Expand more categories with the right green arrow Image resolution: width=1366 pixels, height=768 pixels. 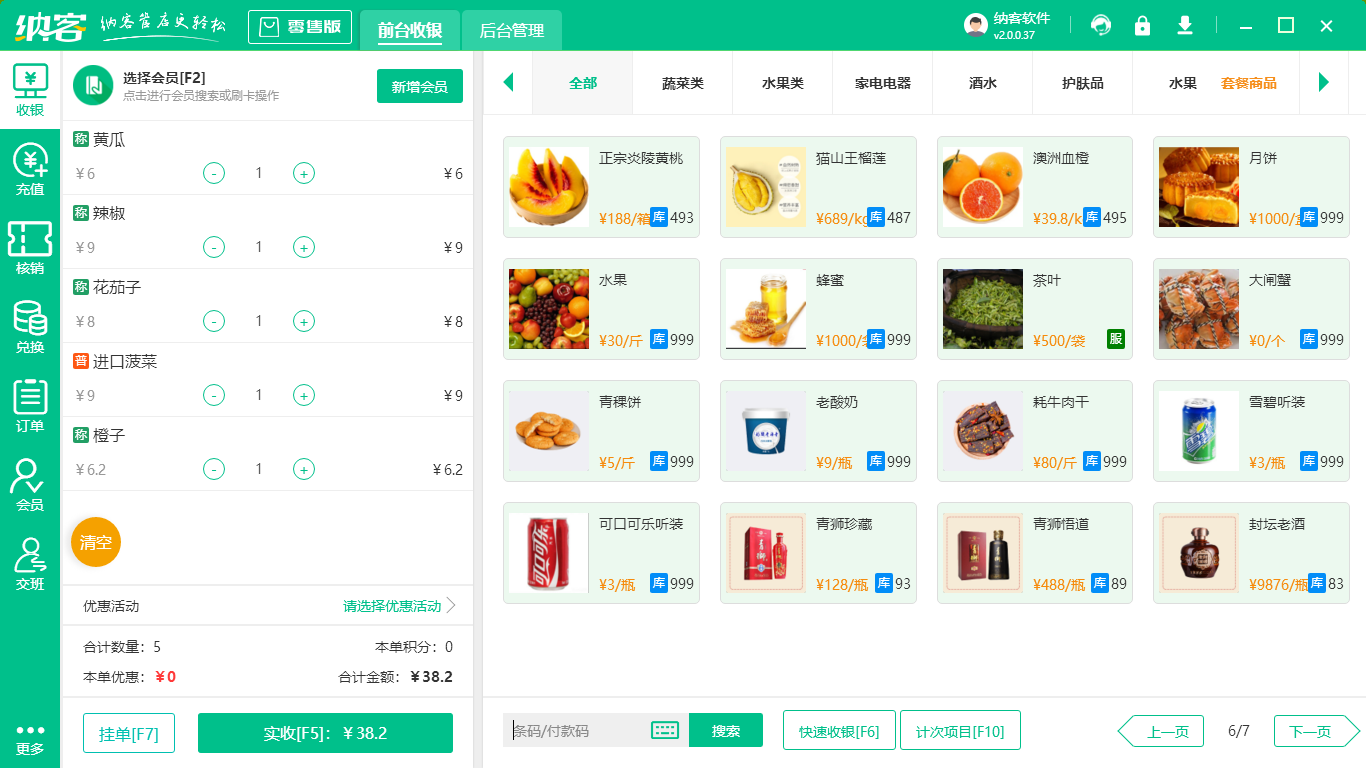(x=1325, y=84)
